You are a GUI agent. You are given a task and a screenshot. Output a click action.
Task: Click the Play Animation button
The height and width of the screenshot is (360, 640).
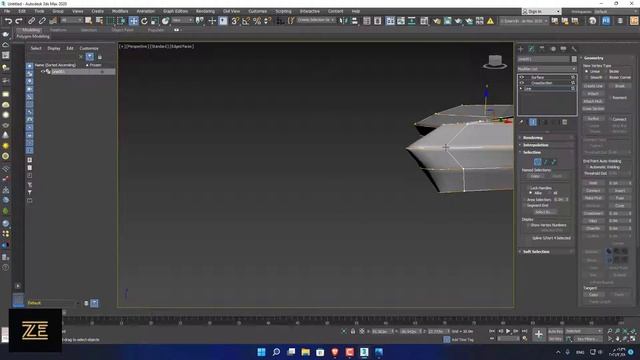pos(508,331)
